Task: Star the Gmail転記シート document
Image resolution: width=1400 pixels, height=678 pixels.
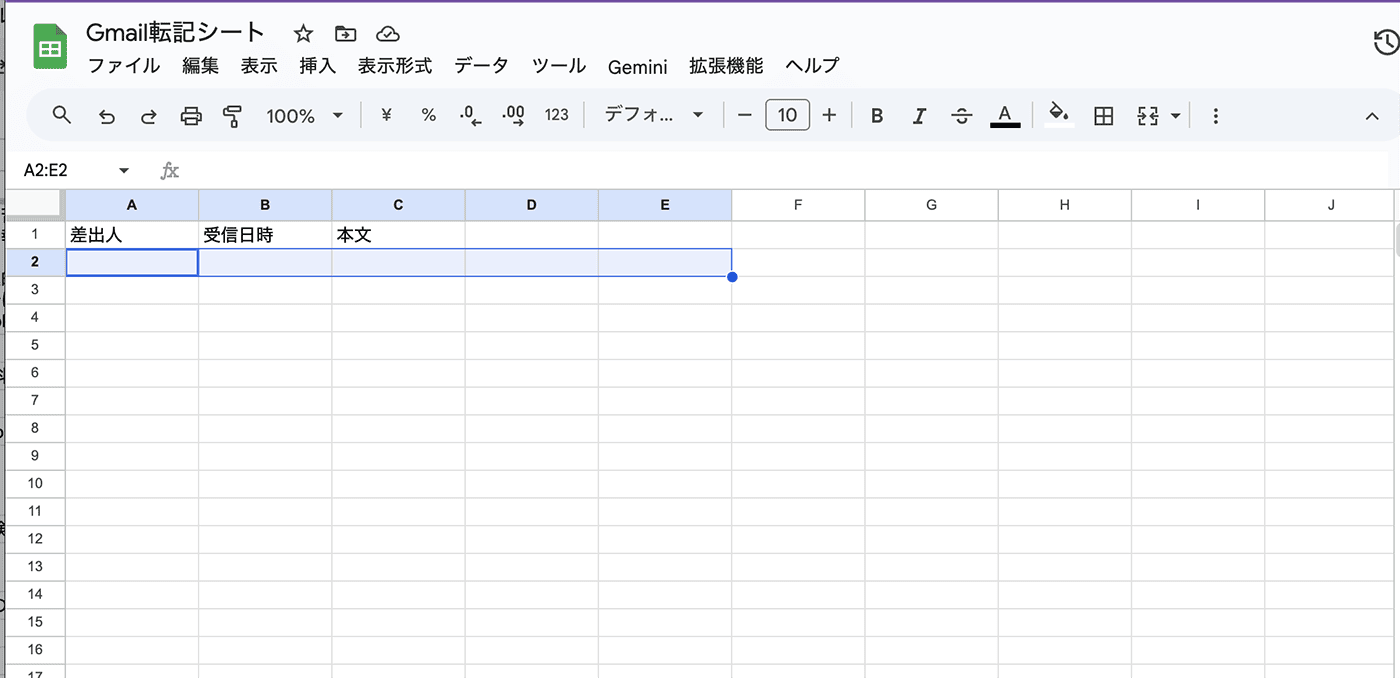Action: point(304,34)
